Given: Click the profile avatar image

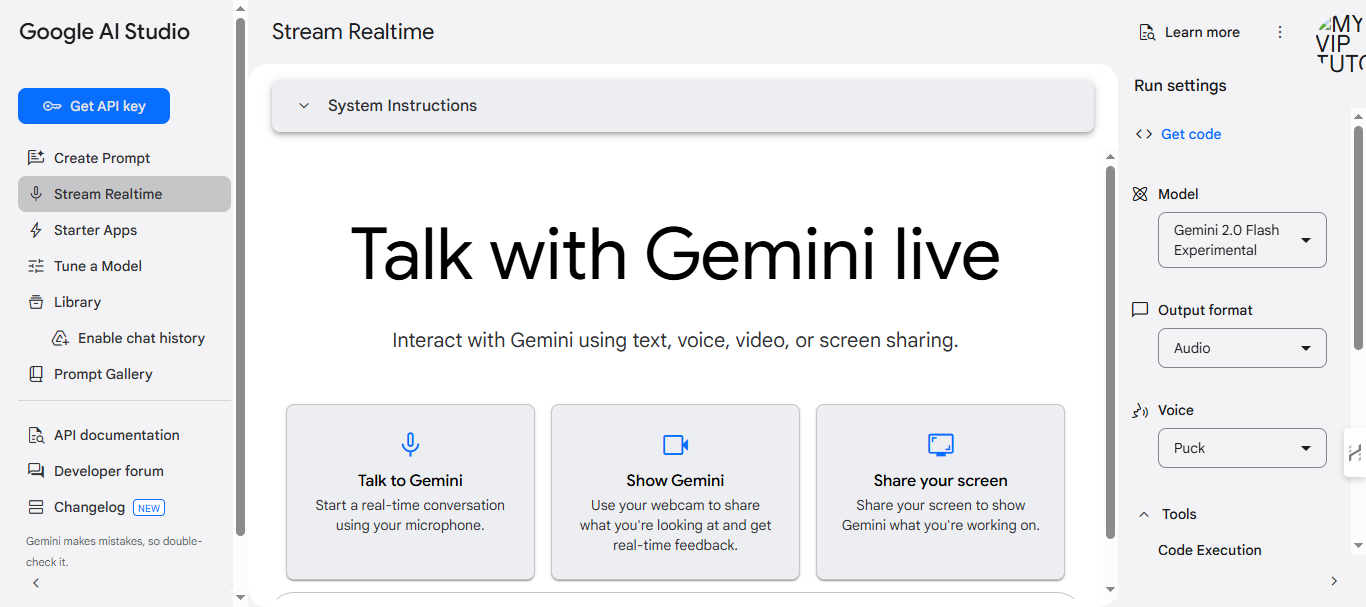Looking at the screenshot, I should click(1340, 43).
